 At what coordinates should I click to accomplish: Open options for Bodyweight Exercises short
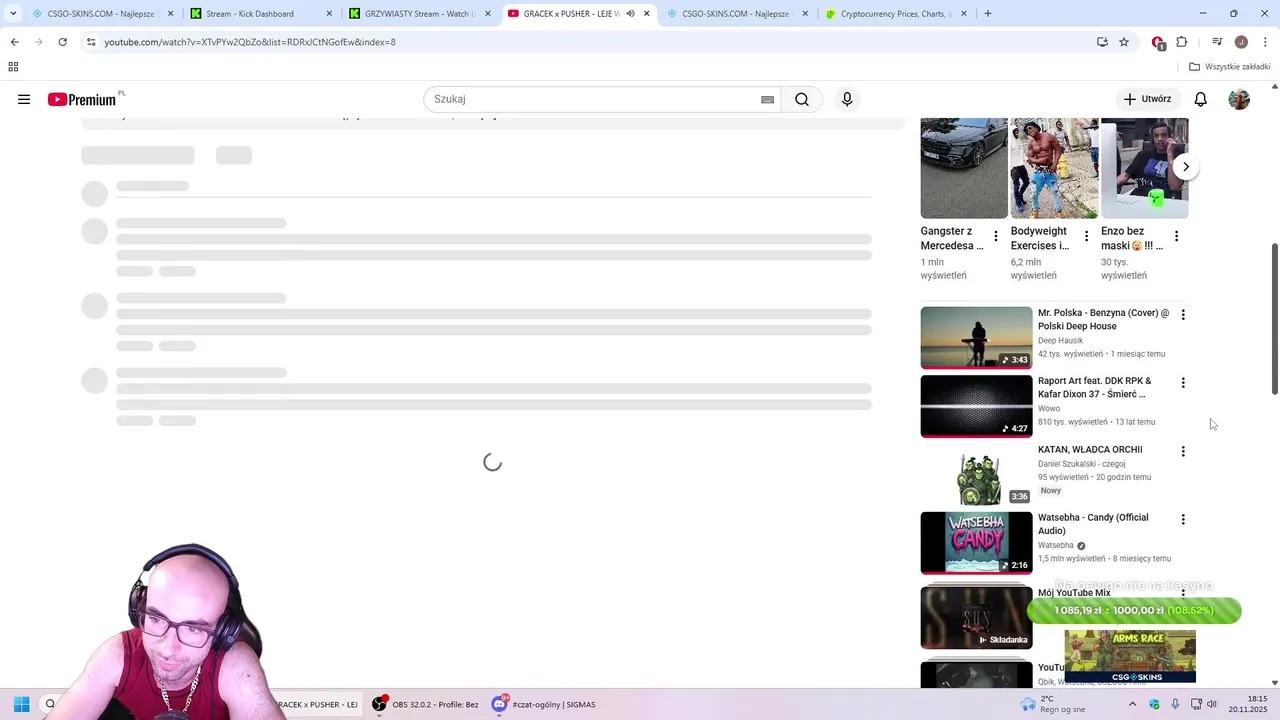tap(1086, 237)
